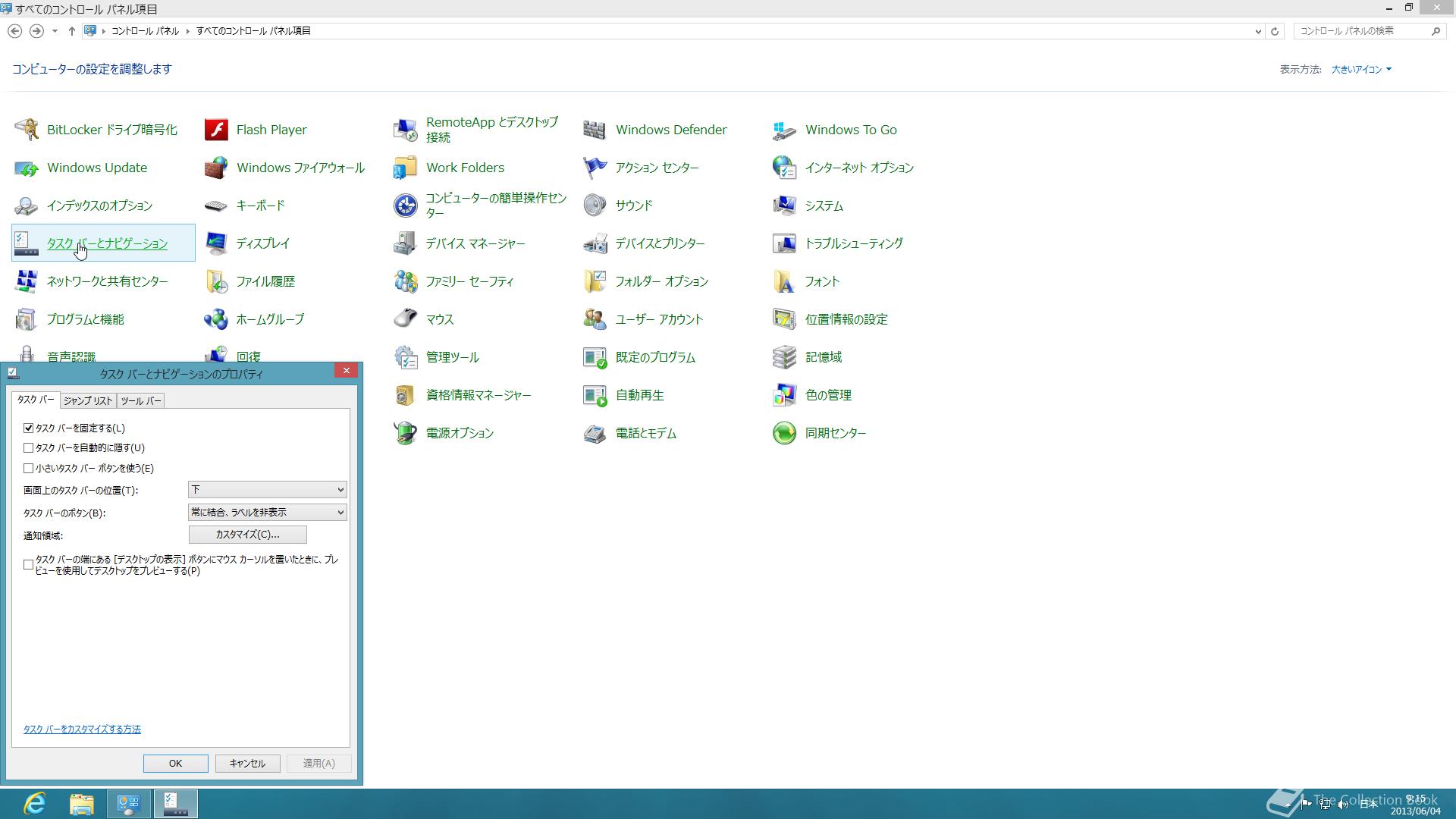Open the コンピューターの簡単操作センター icon
Viewport: 1456px width, 819px height.
[x=406, y=206]
